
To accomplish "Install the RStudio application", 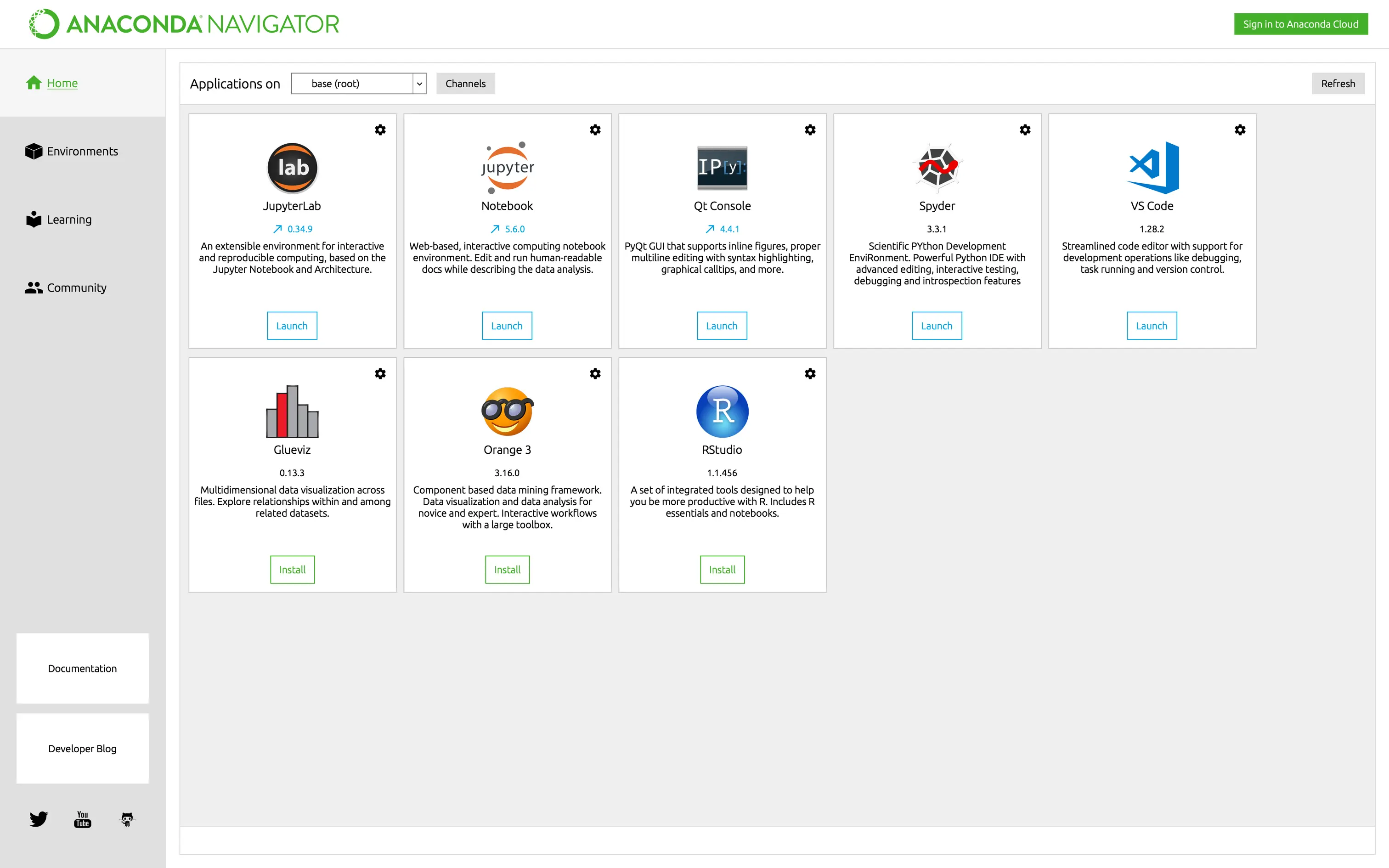I will tap(722, 569).
